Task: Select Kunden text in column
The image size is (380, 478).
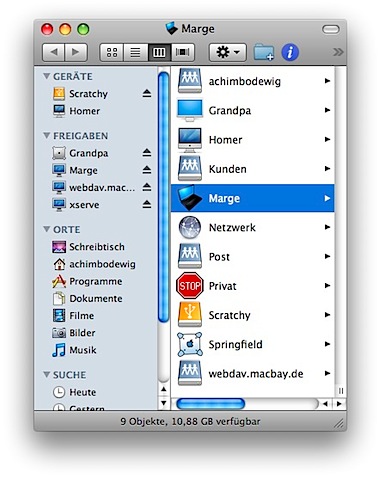Action: (228, 169)
